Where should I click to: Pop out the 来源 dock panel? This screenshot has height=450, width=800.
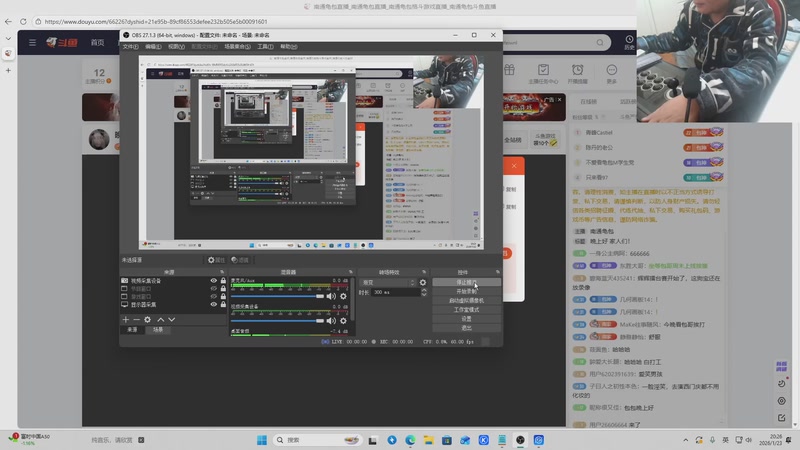(222, 272)
